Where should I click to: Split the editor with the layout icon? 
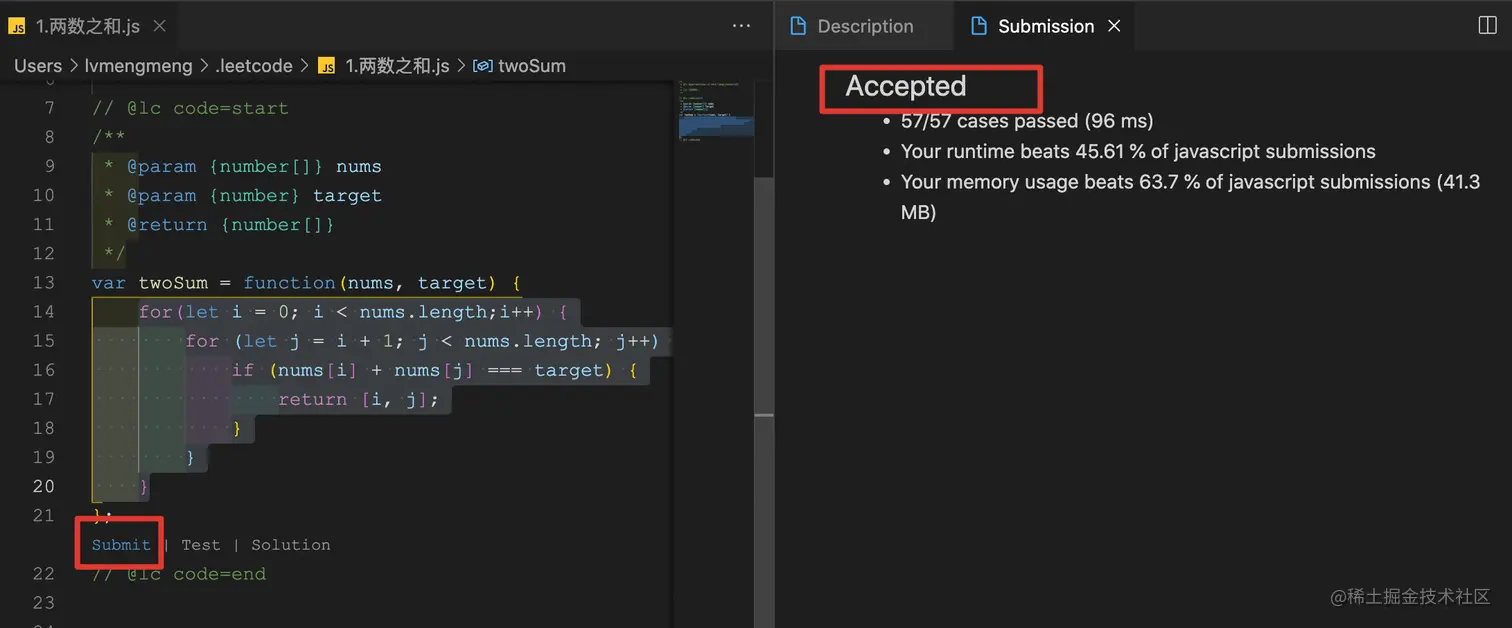1487,26
